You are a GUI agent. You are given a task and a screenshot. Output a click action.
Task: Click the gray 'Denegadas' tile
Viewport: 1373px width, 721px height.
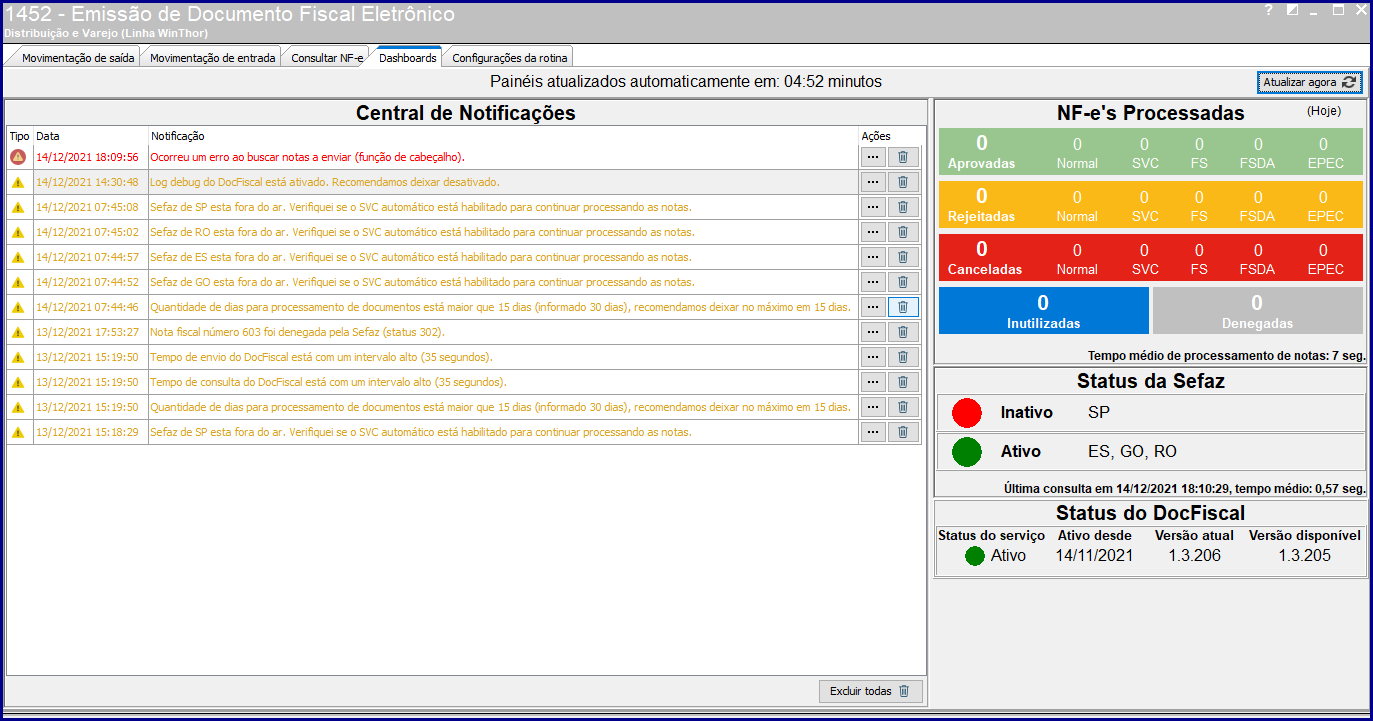(x=1257, y=311)
